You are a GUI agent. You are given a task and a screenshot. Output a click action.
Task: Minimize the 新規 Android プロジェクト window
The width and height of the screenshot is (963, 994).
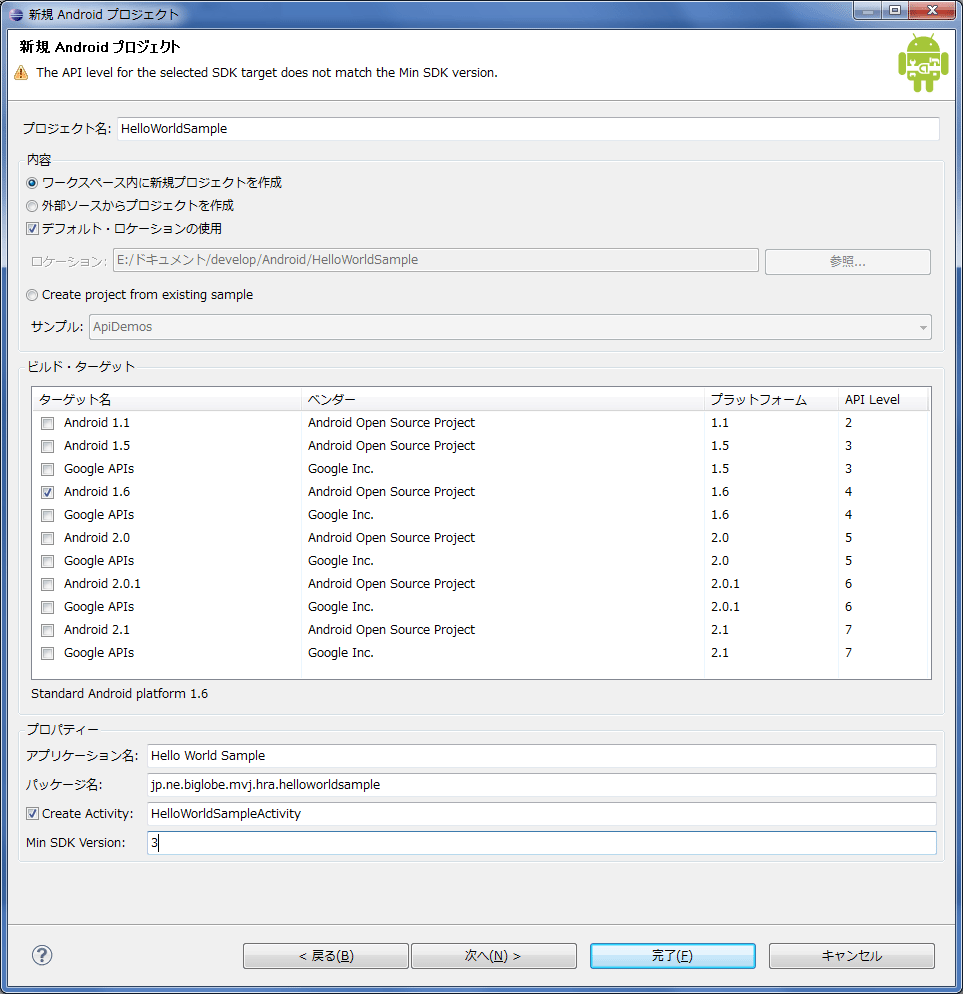click(868, 11)
